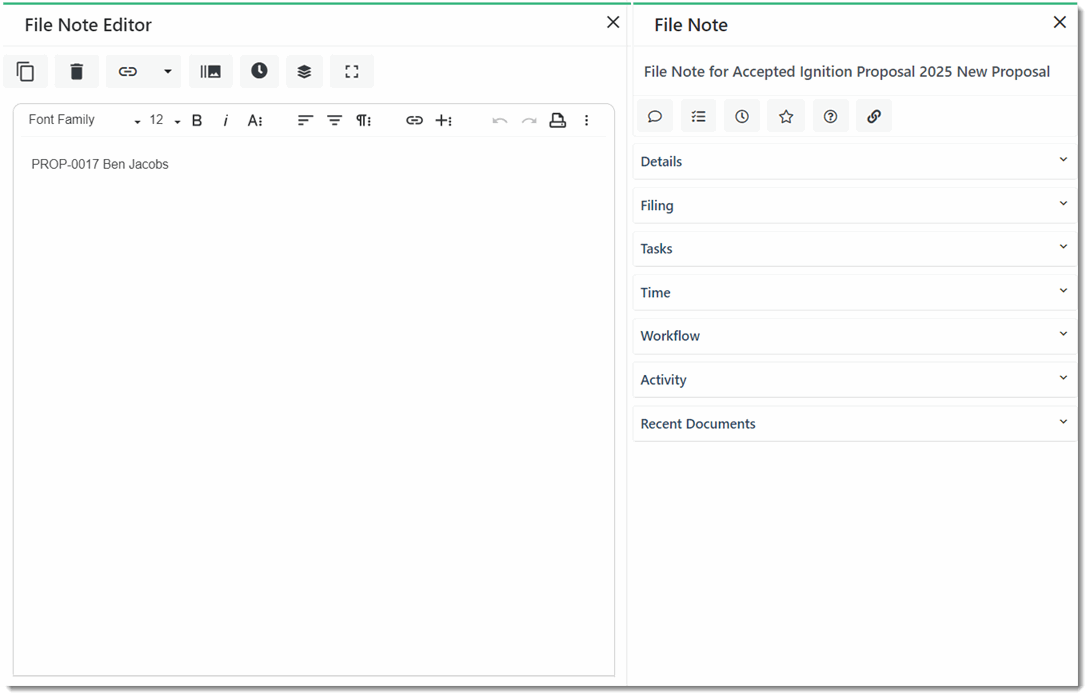Screen dimensions: 1090x698
Task: Expand the Details section
Action: [x=854, y=161]
